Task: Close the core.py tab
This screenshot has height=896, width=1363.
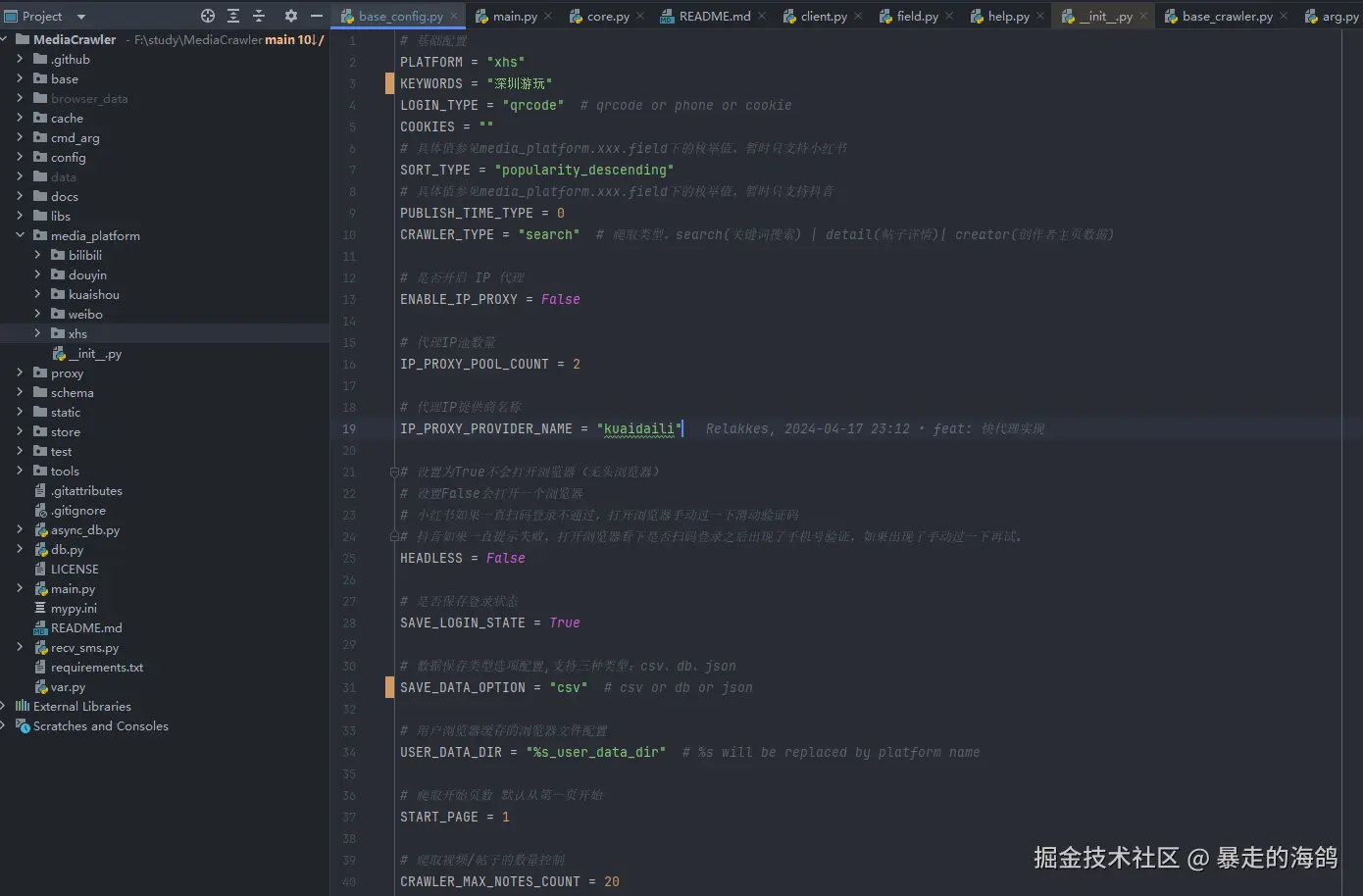Action: tap(640, 16)
